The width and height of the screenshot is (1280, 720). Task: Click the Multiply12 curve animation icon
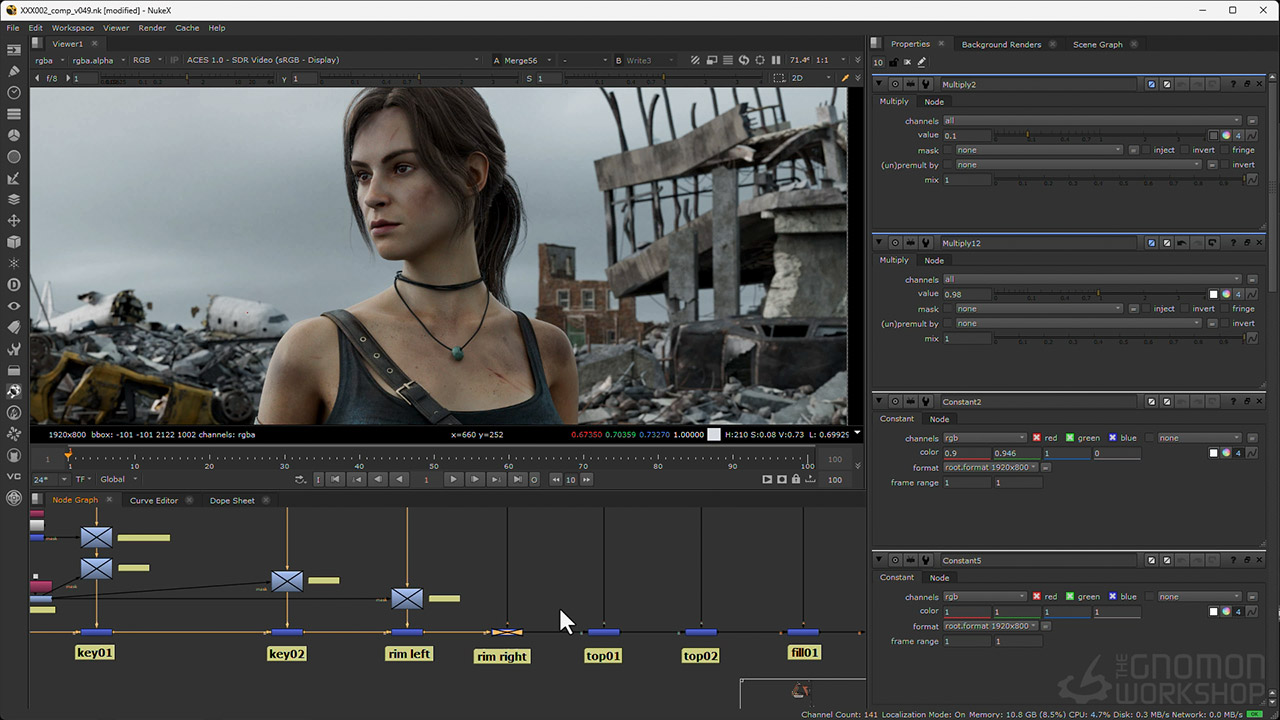[x=1250, y=294]
